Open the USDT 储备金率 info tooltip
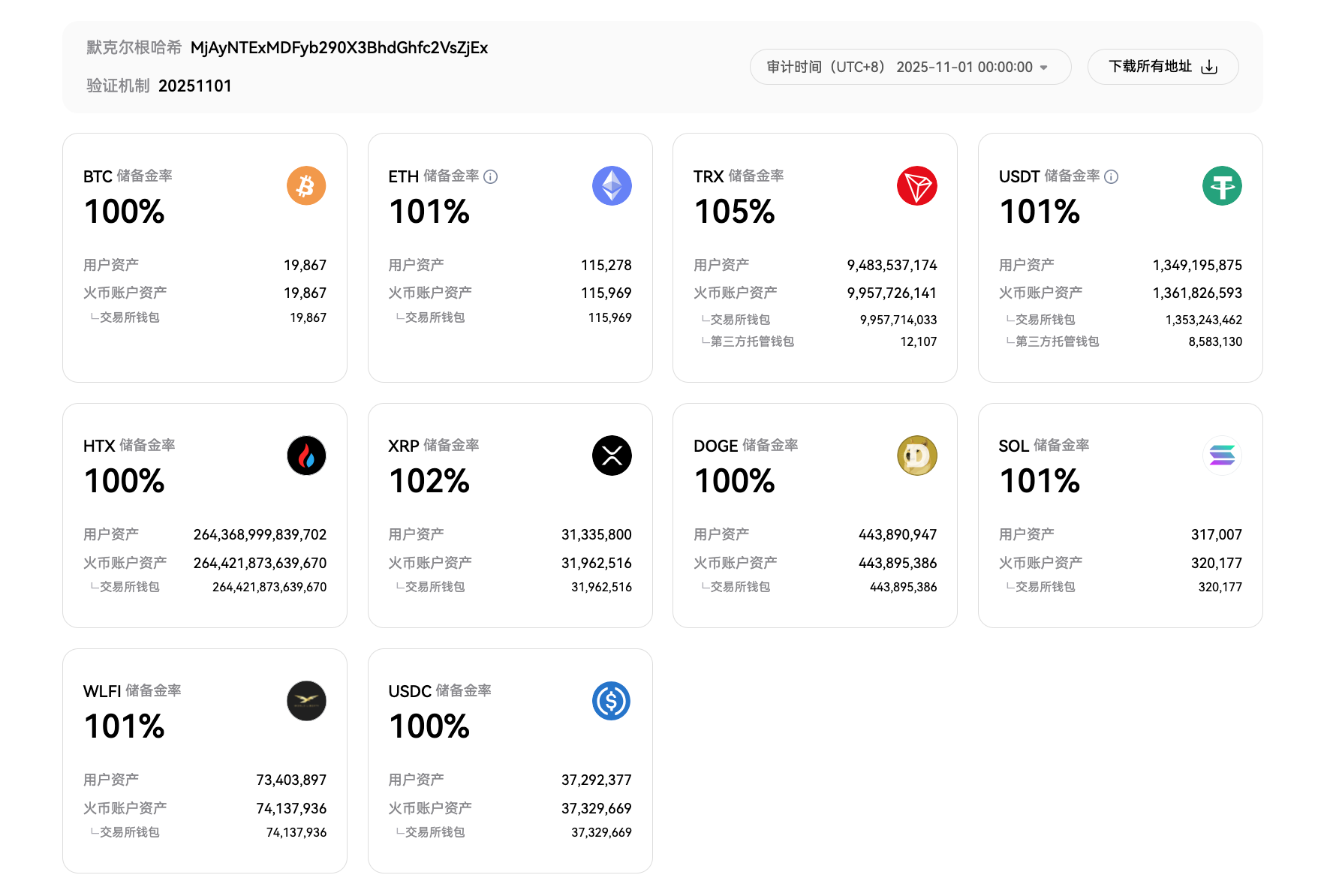This screenshot has width=1330, height=896. tap(1111, 177)
